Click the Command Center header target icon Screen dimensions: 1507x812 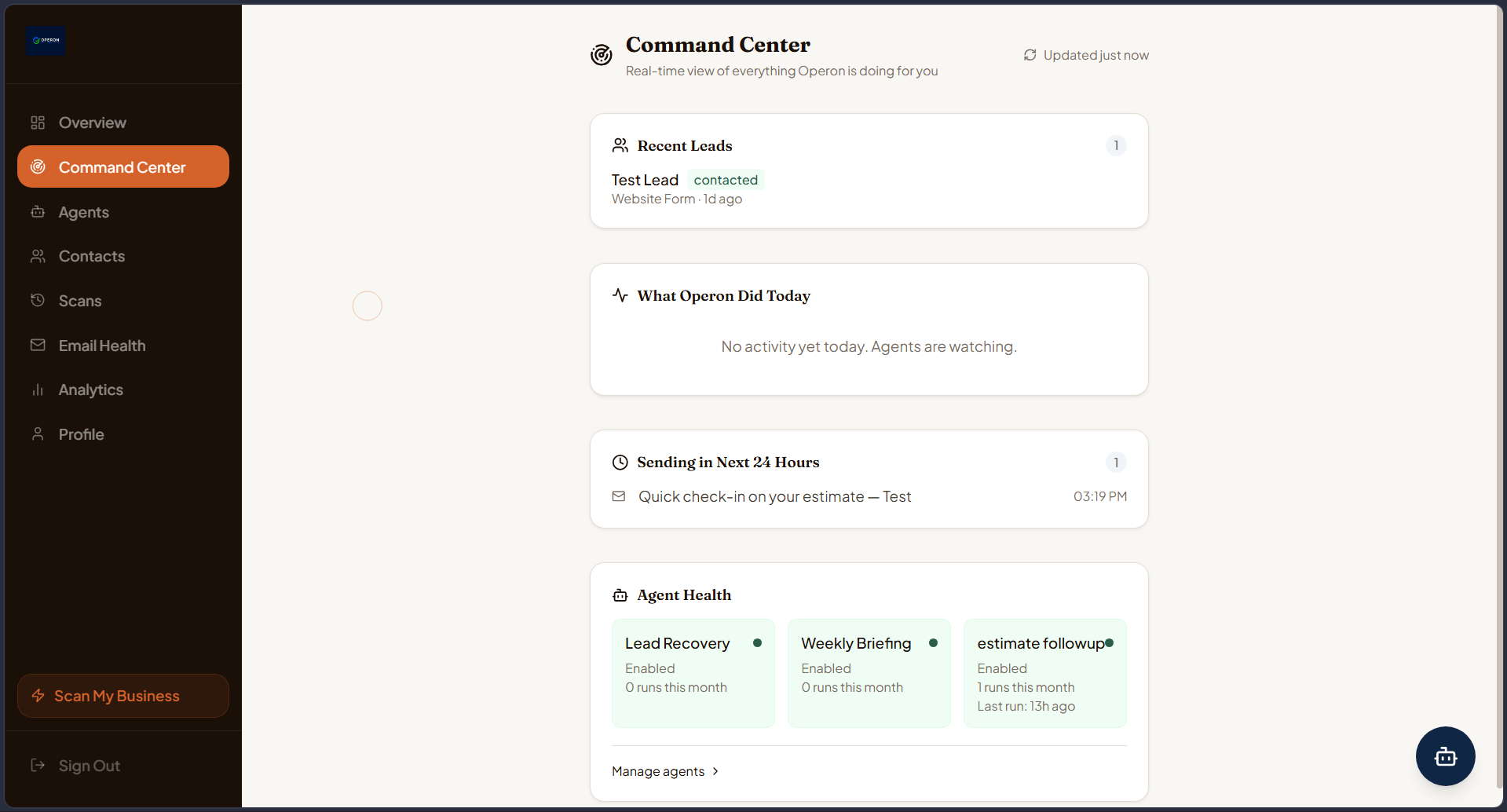[602, 55]
